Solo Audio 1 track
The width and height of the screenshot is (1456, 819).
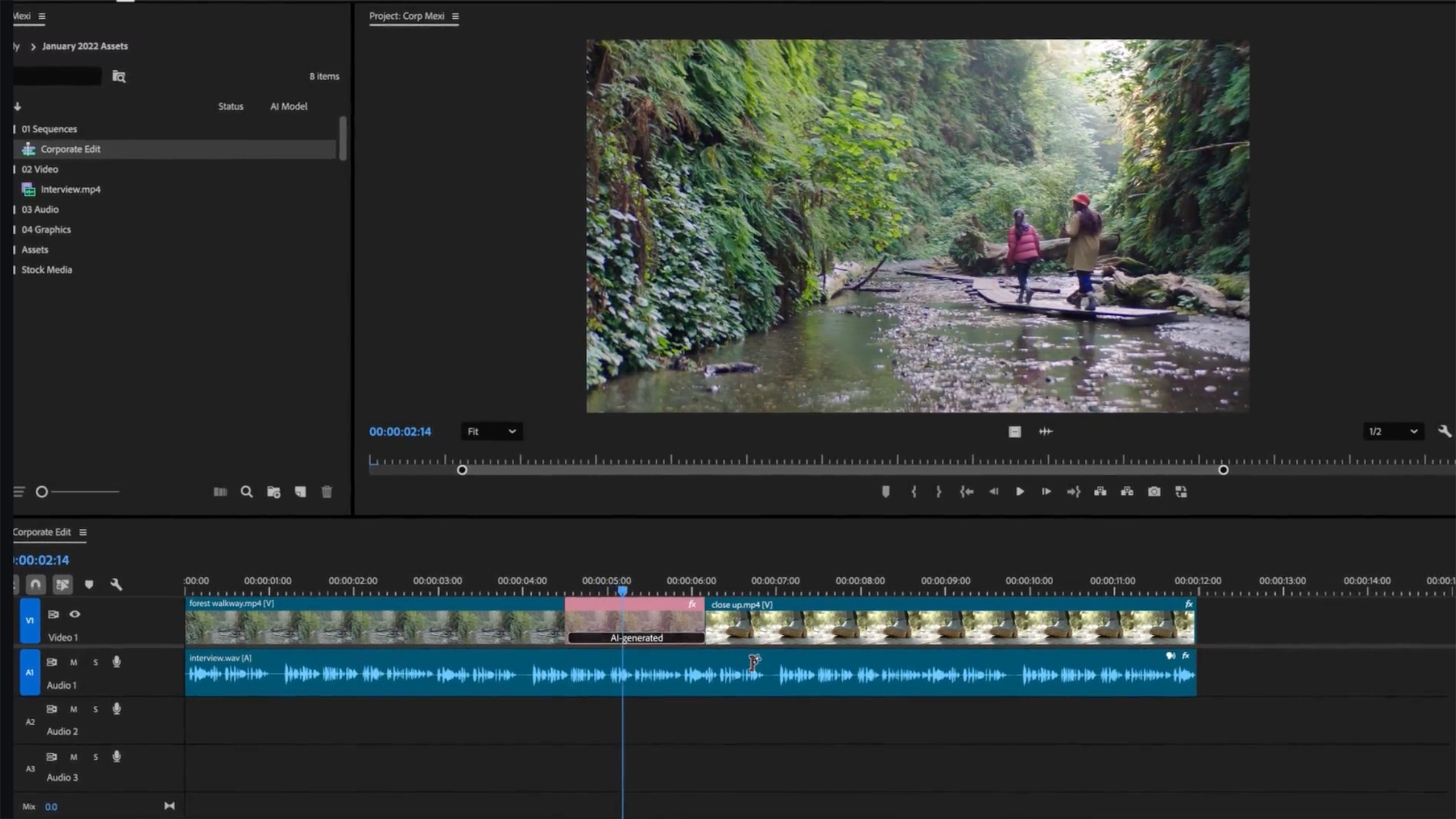[x=96, y=663]
